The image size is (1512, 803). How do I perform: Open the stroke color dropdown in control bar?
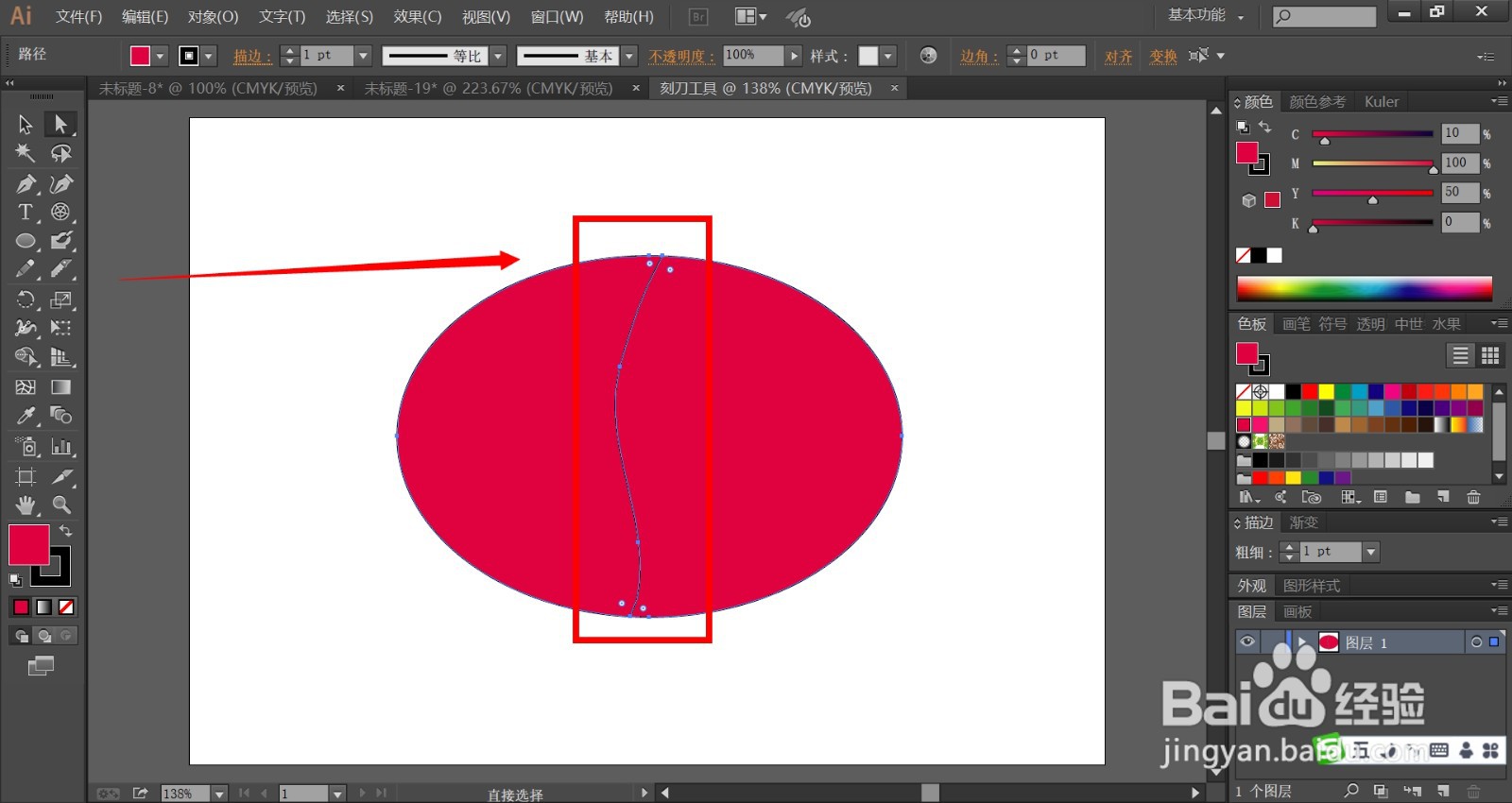[x=209, y=57]
